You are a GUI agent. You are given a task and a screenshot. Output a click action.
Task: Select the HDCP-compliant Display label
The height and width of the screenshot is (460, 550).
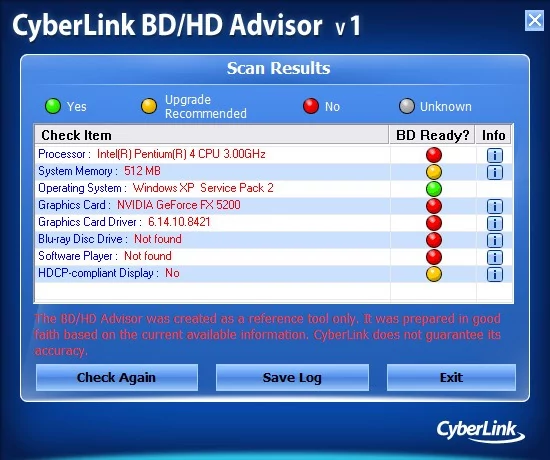(99, 273)
